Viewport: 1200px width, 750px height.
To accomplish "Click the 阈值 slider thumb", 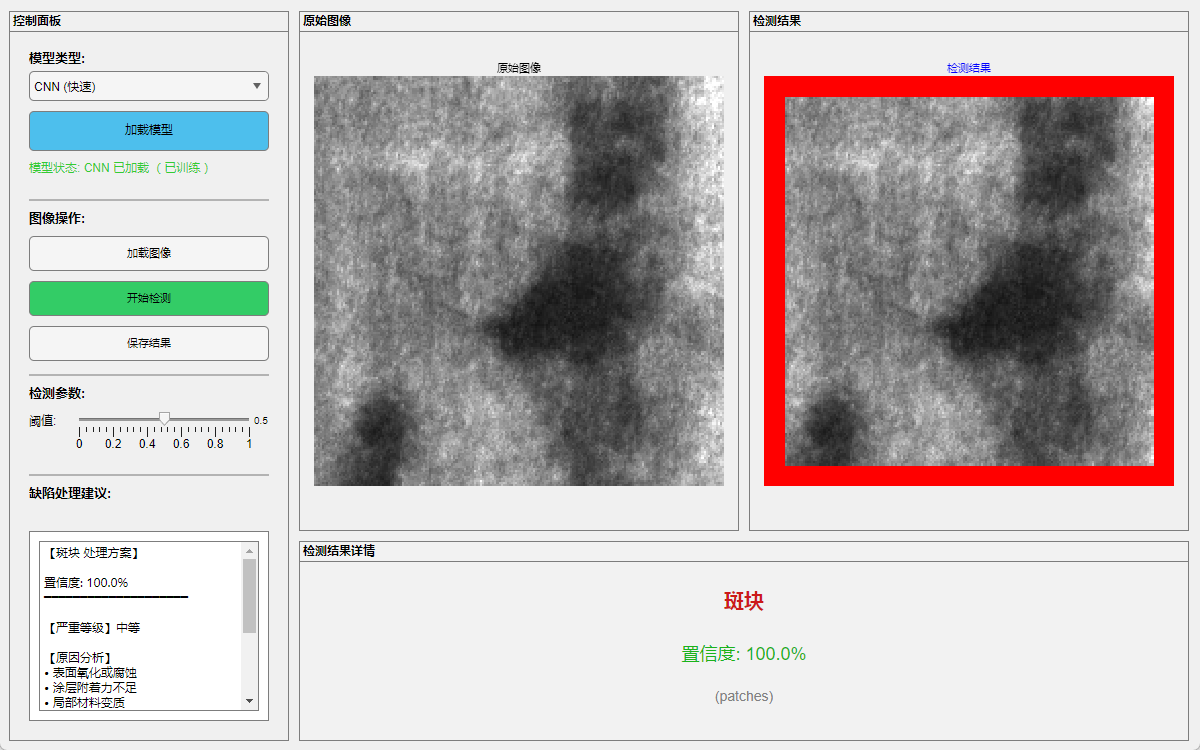I will [165, 418].
